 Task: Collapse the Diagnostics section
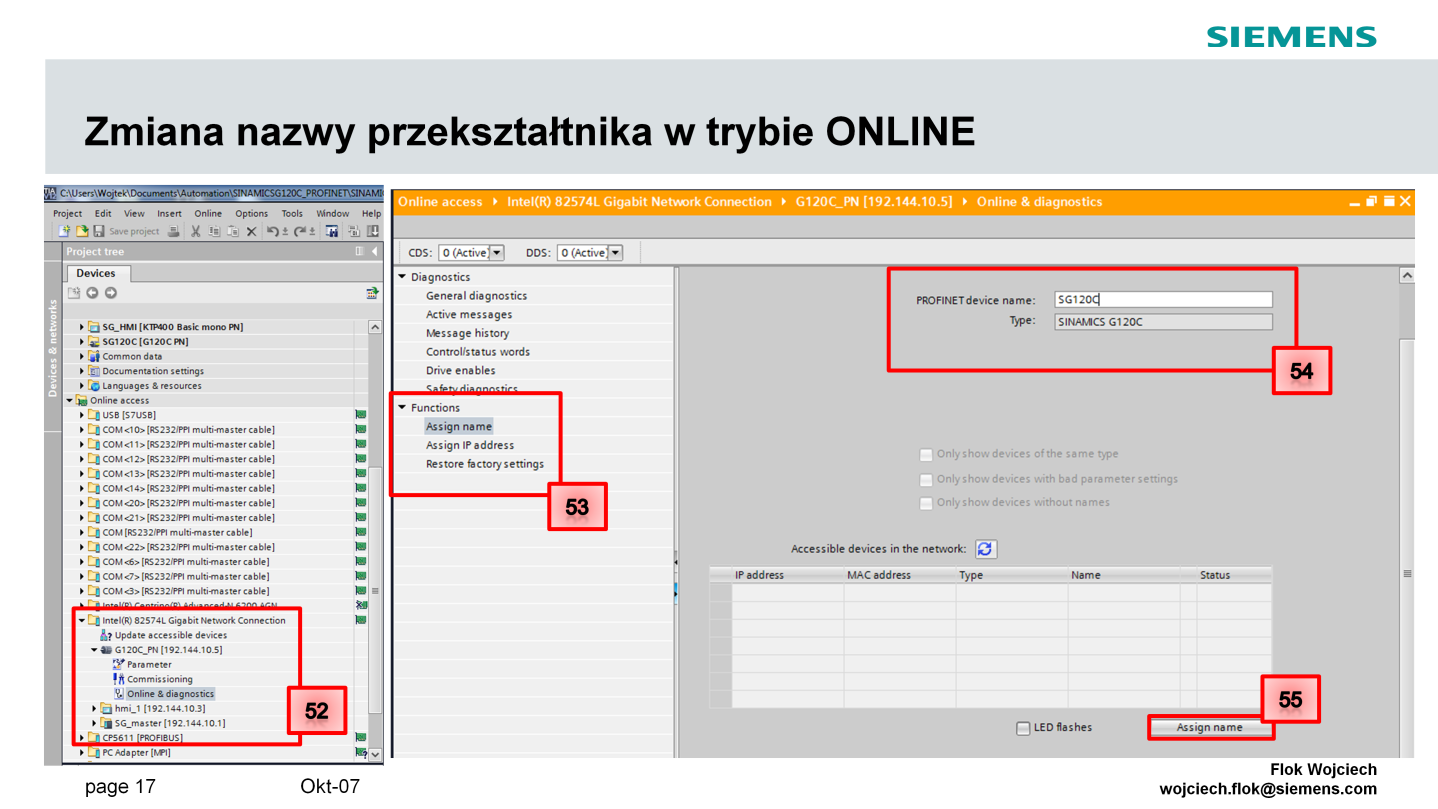coord(402,277)
